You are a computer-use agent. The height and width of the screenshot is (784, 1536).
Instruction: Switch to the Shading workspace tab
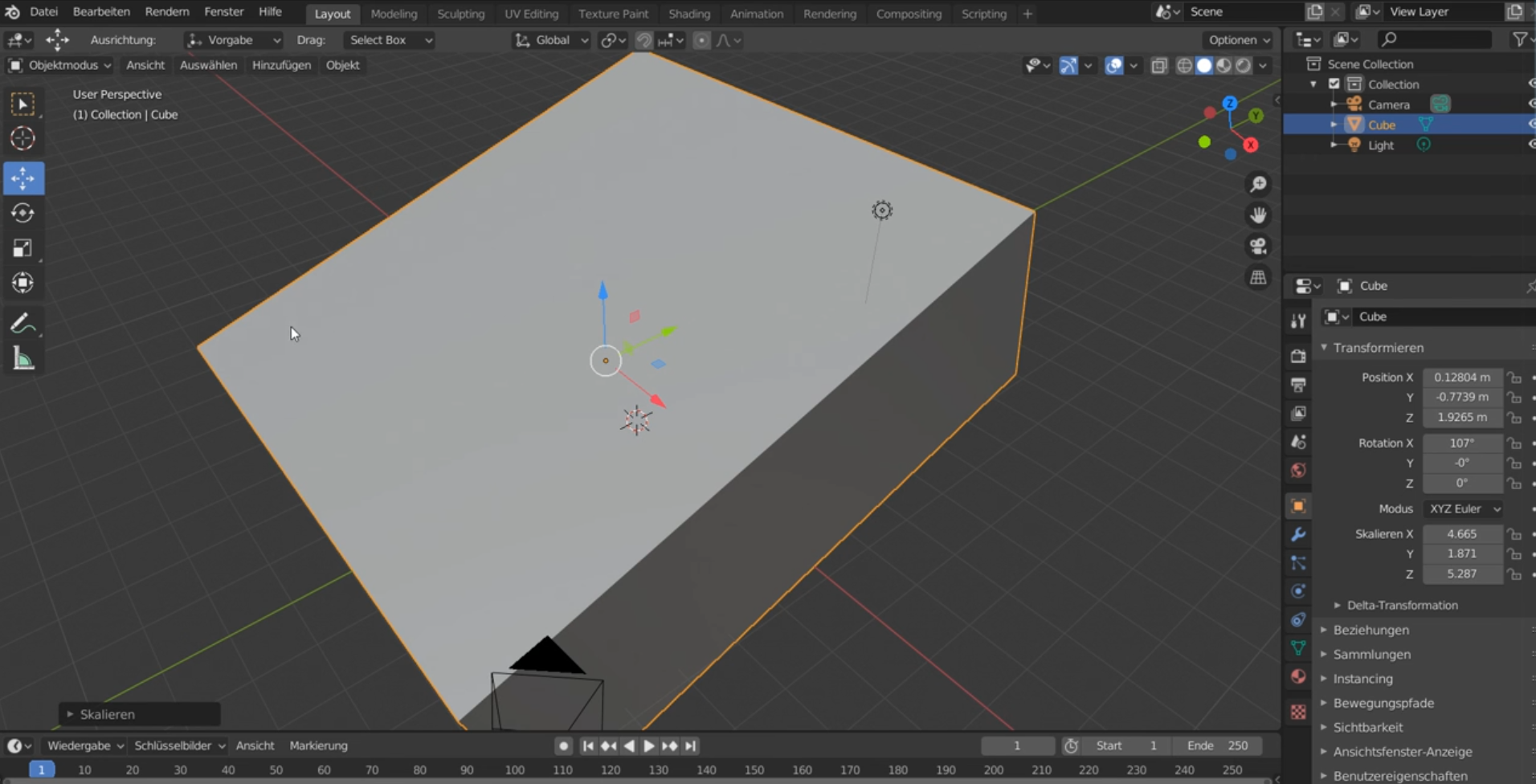(689, 14)
